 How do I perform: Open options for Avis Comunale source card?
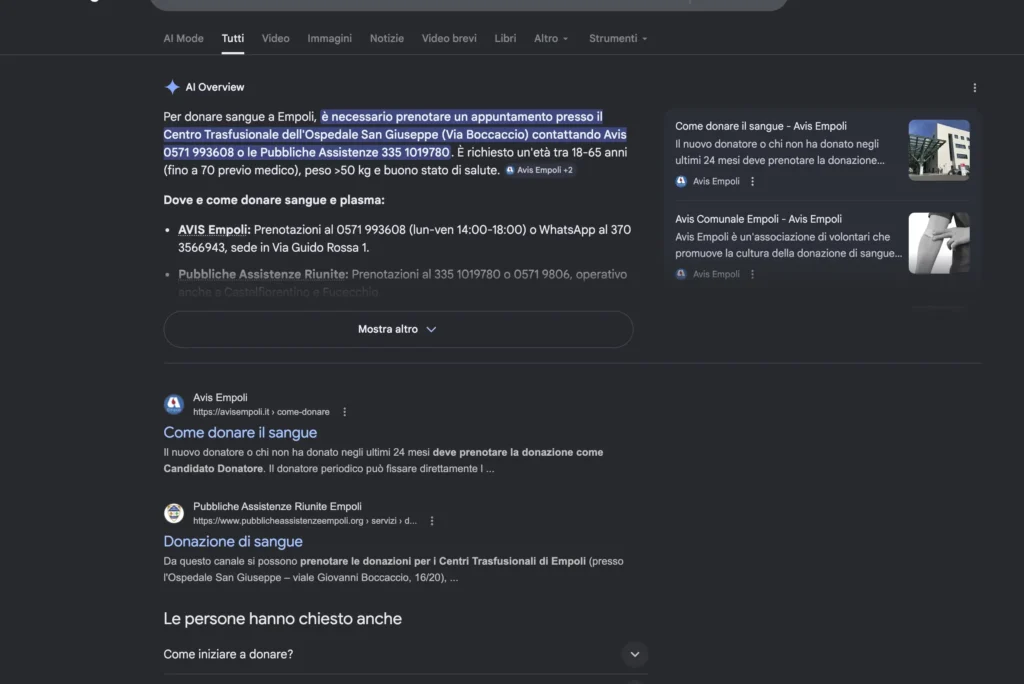752,274
